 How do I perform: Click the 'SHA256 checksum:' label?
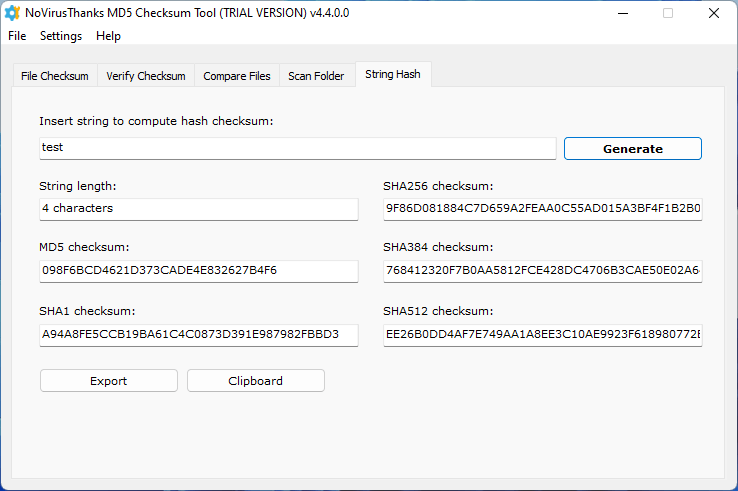pos(438,186)
